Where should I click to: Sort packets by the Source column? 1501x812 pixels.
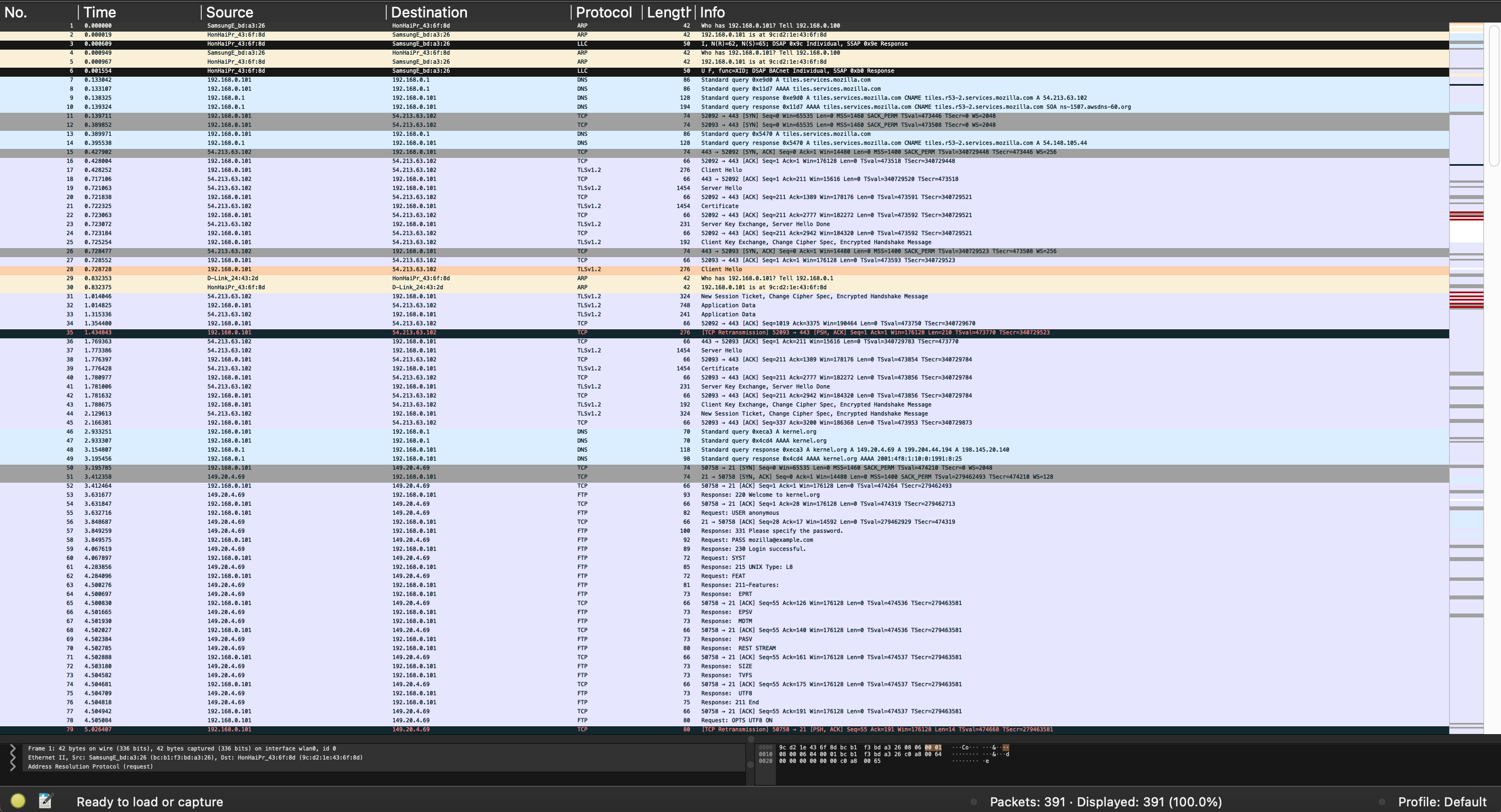click(229, 12)
